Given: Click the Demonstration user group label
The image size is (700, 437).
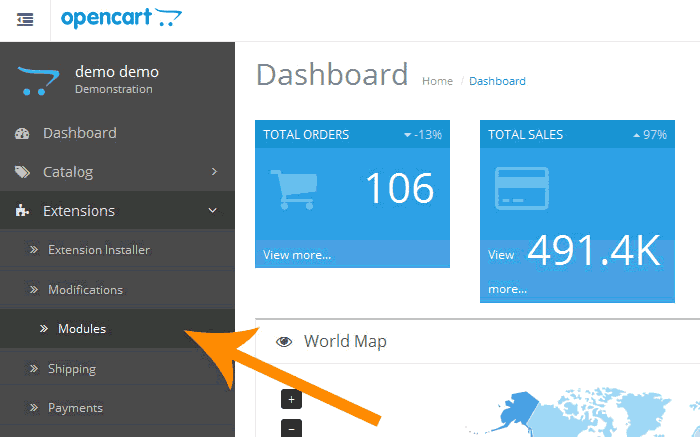Looking at the screenshot, I should point(114,89).
